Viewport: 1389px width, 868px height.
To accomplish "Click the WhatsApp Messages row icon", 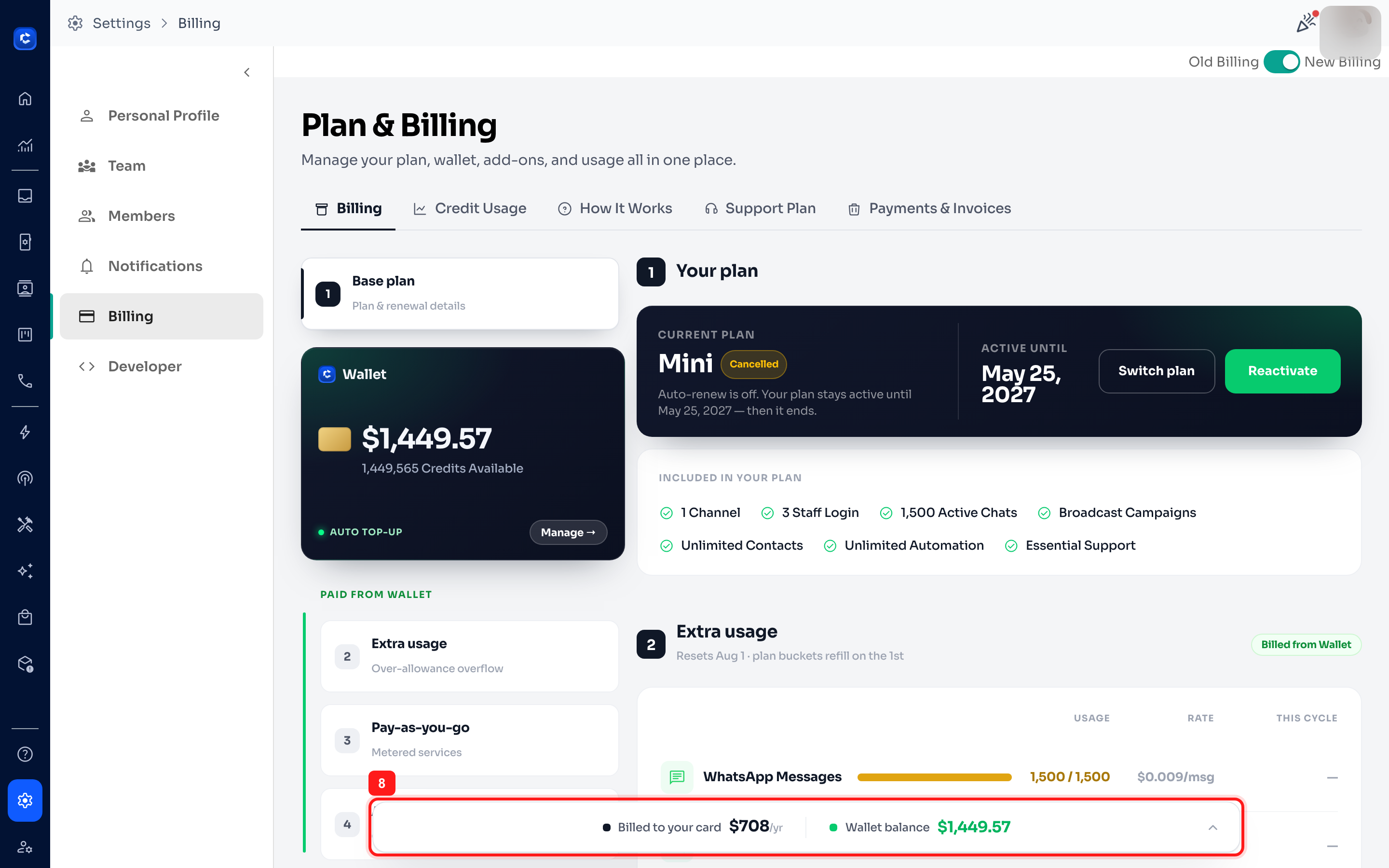I will coord(677,777).
